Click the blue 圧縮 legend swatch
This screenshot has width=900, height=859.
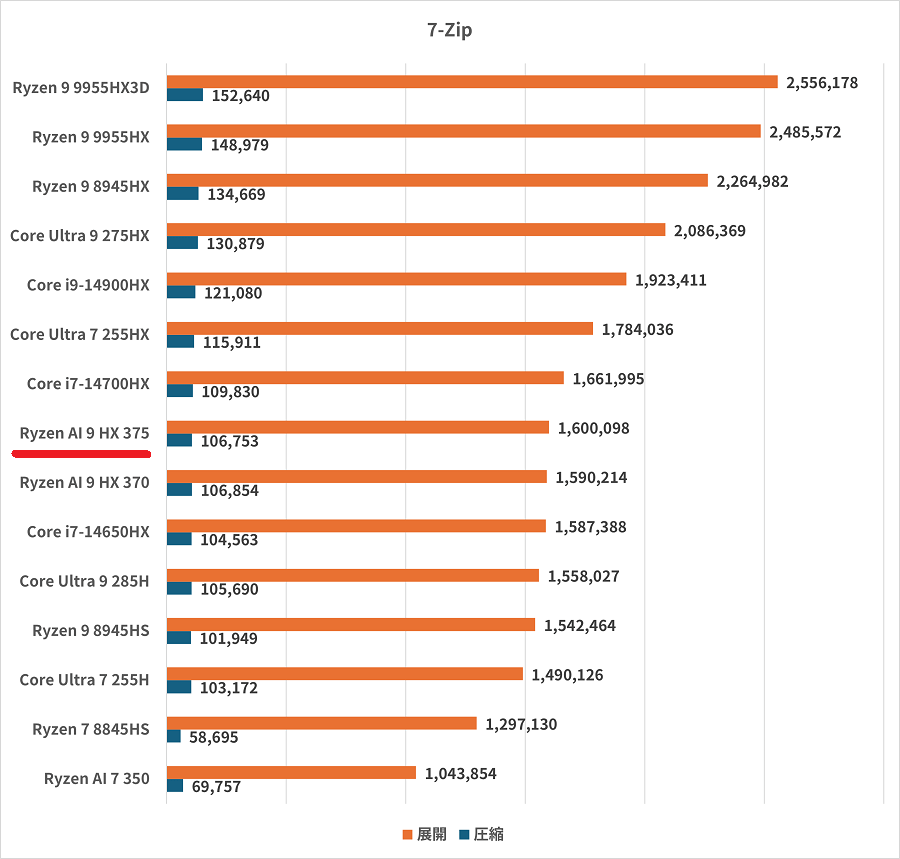pos(463,834)
